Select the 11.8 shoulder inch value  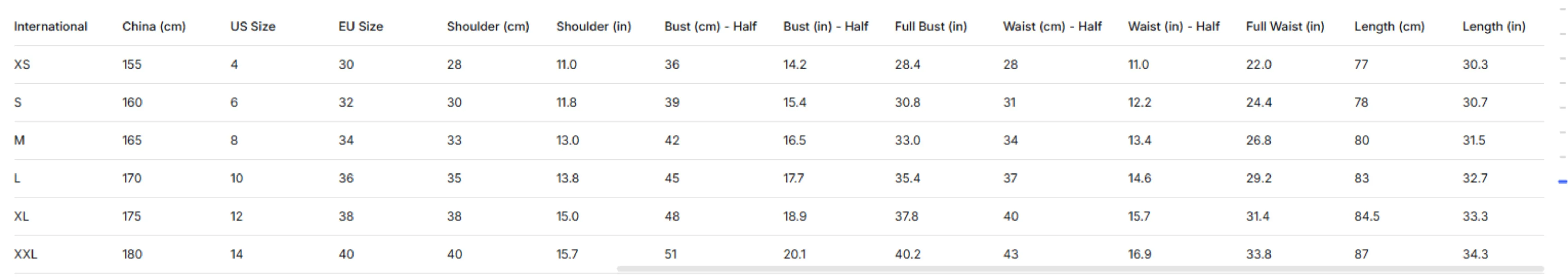point(566,102)
